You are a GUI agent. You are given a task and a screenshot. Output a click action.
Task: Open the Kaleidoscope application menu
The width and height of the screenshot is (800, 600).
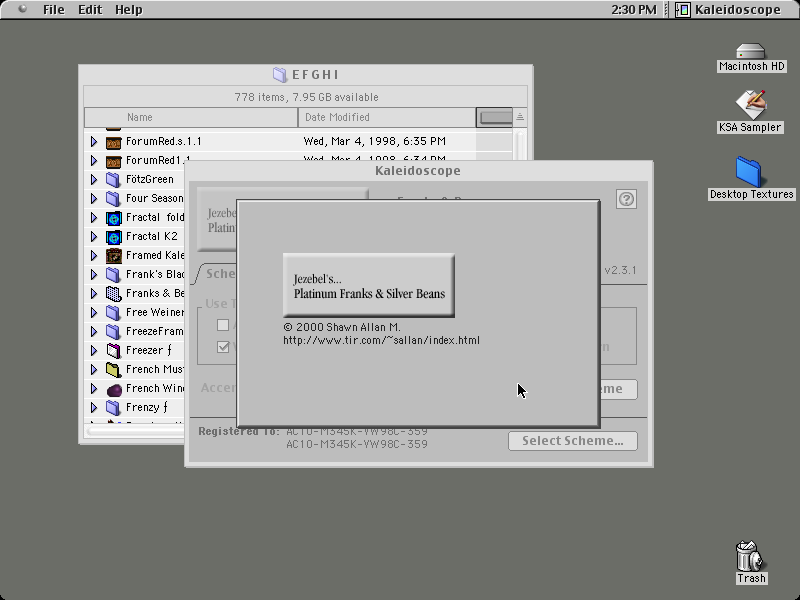tap(728, 9)
